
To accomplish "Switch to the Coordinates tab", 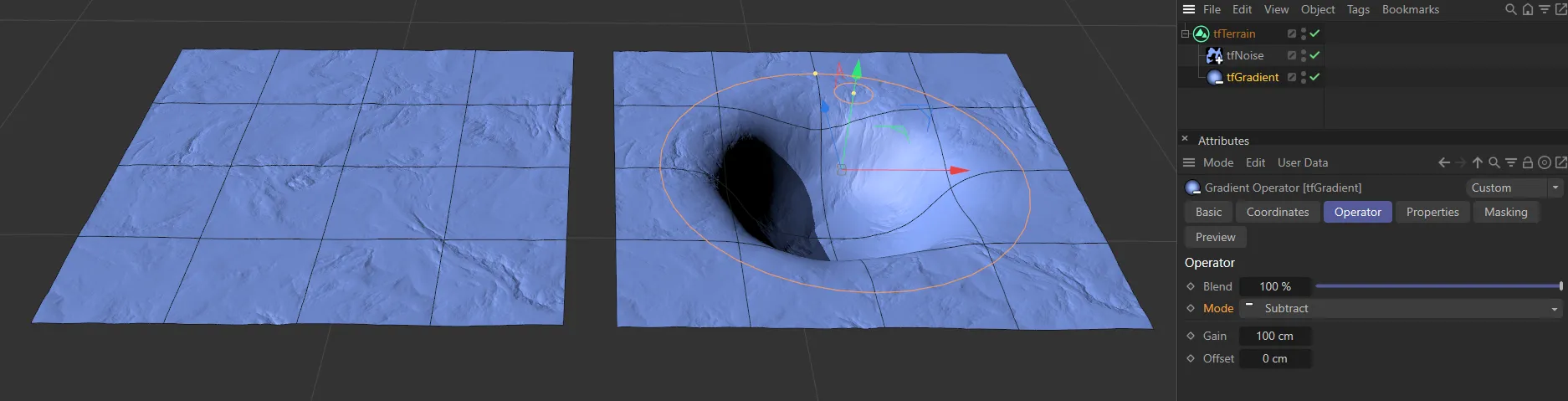I will pyautogui.click(x=1278, y=212).
